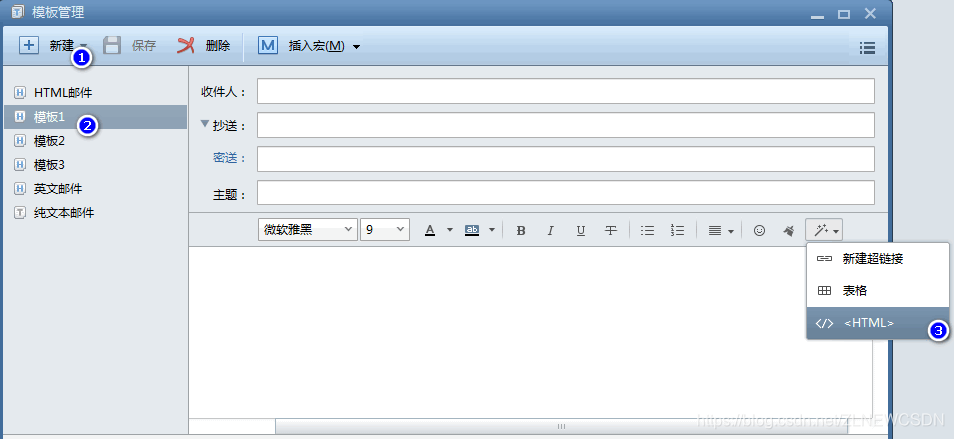Viewport: 954px width, 439px height.
Task: Open the emoji smiley picker
Action: coord(759,230)
